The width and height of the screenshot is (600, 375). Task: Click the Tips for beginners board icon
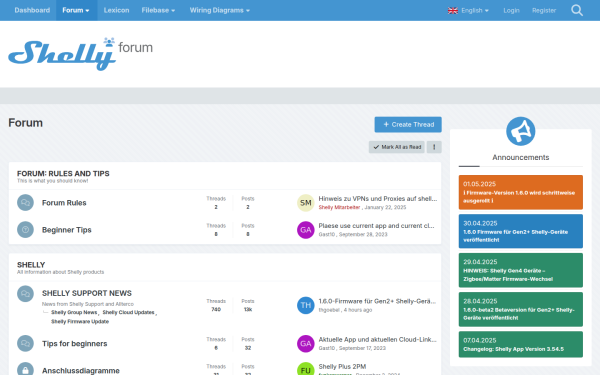pyautogui.click(x=25, y=343)
